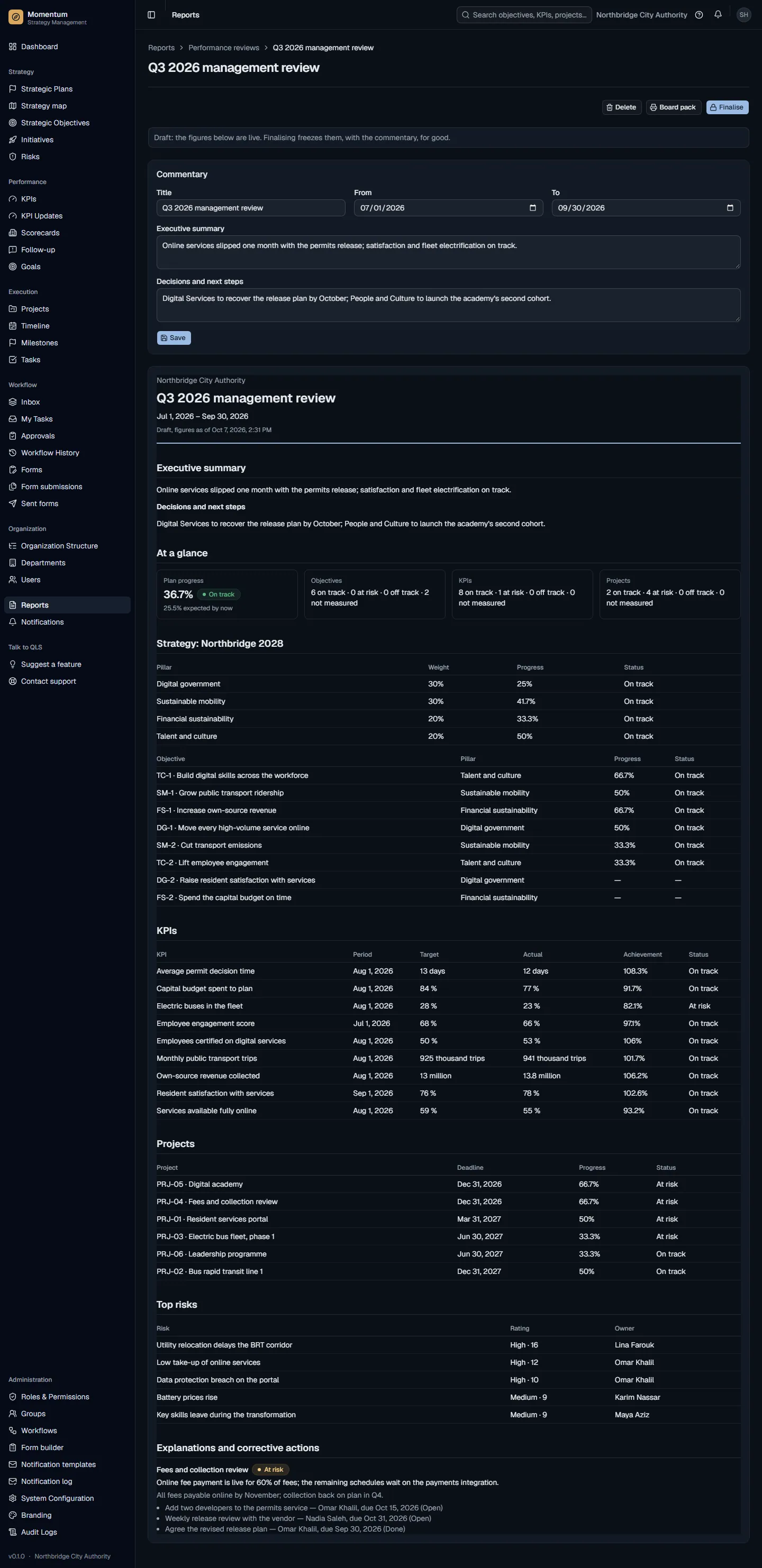Click the Dashboard grid icon

point(13,47)
